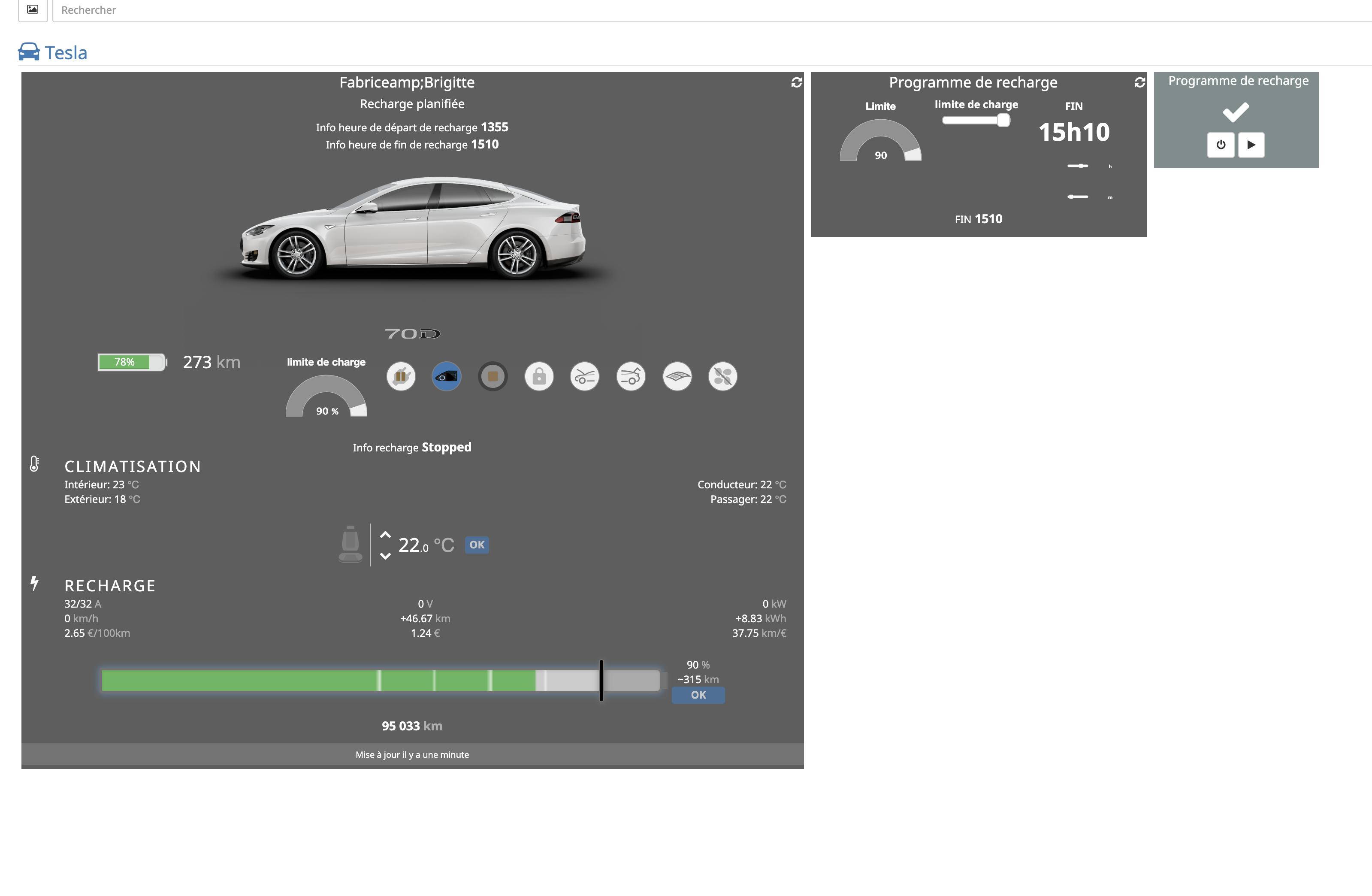This screenshot has height=896, width=1372.
Task: Click the blue car icon beside Tesla
Action: (29, 52)
